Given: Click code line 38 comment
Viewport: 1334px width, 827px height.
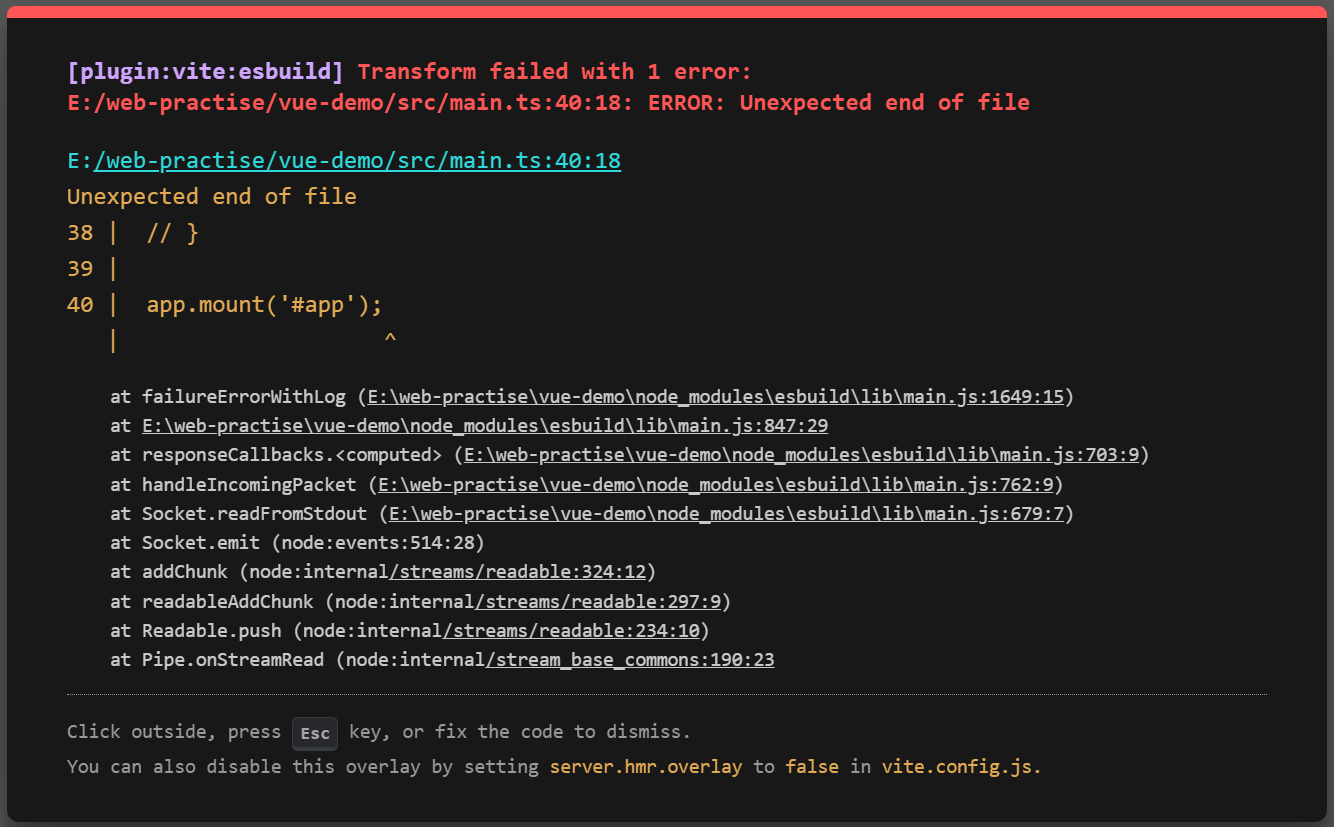Looking at the screenshot, I should pos(173,233).
